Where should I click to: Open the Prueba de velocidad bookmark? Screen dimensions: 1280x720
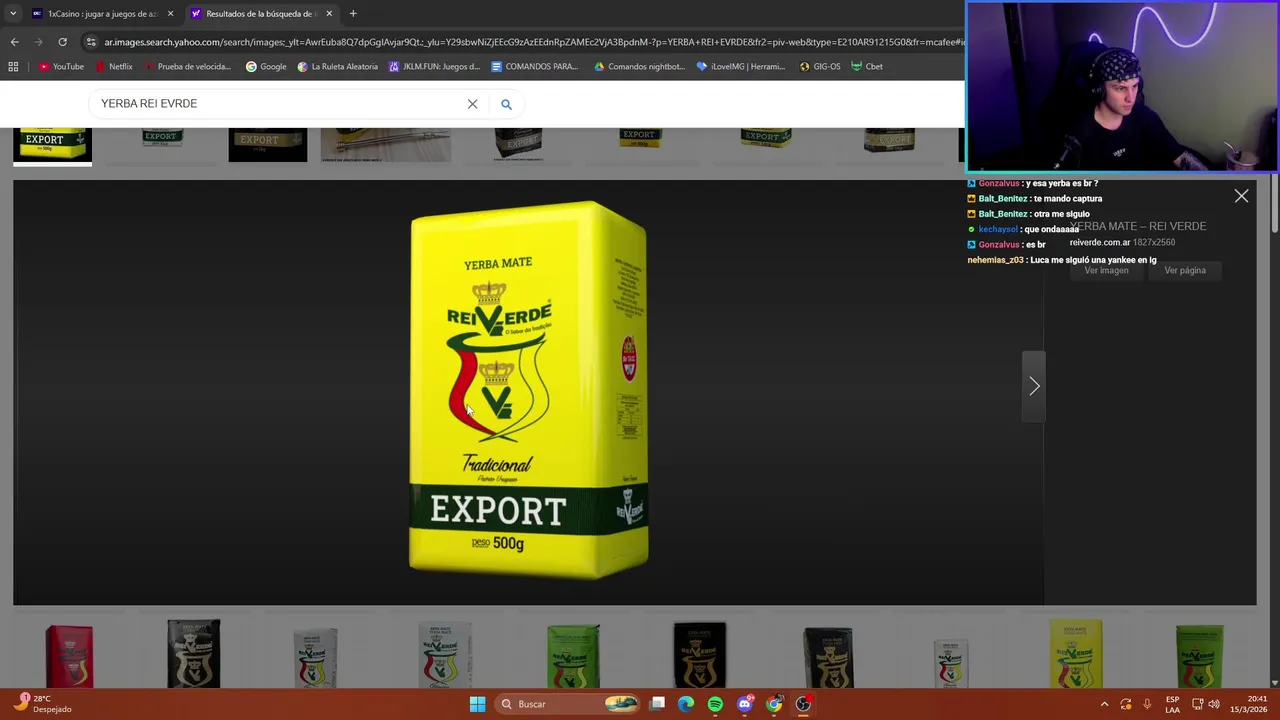click(188, 67)
